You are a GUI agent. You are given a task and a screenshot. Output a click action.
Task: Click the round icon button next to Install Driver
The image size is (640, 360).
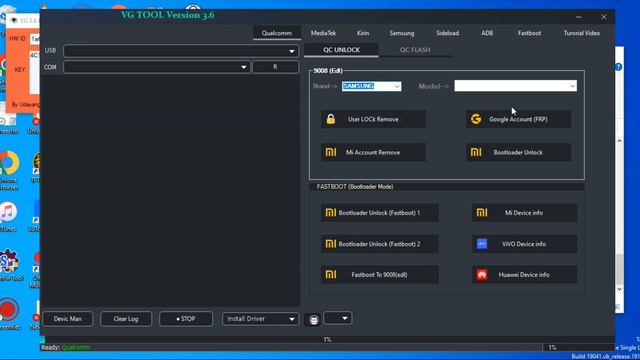pyautogui.click(x=313, y=320)
